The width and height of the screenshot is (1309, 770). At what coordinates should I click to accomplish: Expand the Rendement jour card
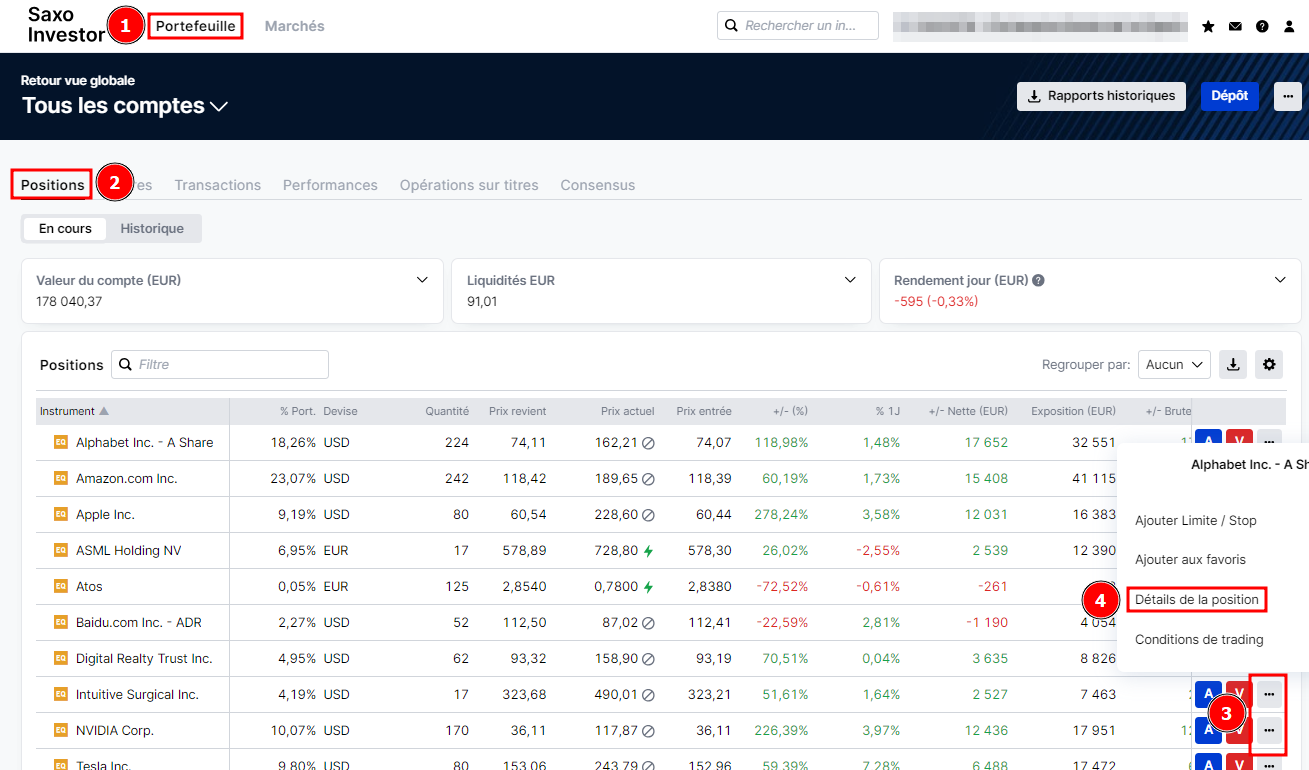[x=1280, y=280]
